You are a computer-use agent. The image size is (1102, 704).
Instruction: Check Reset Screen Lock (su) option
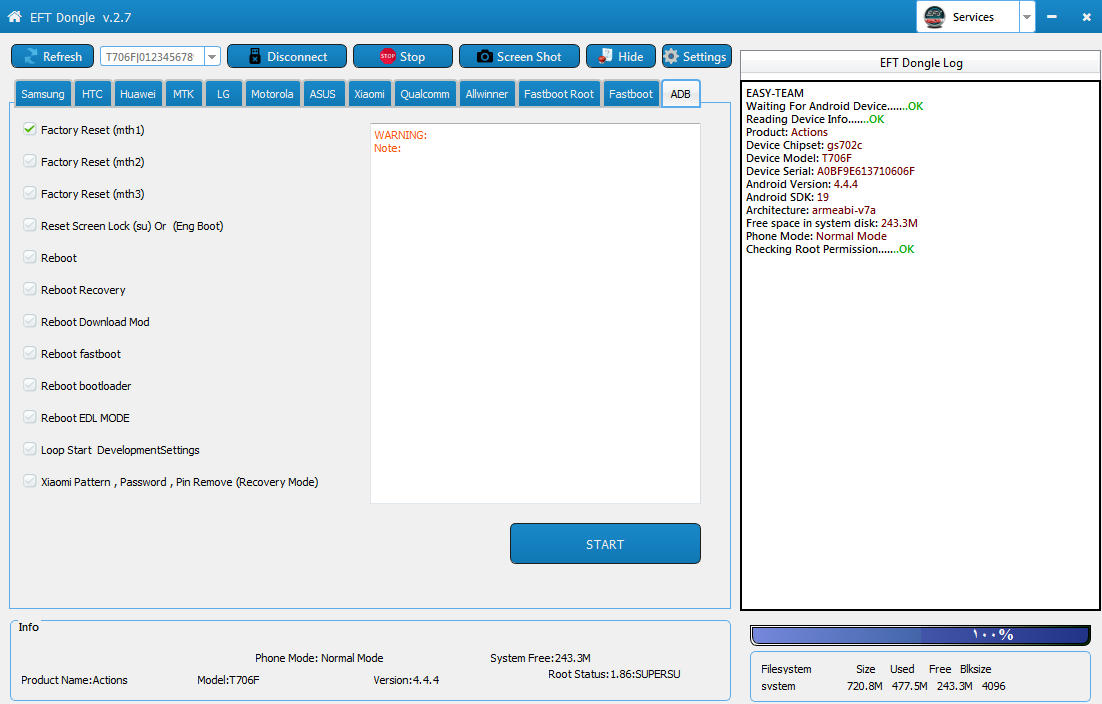point(30,226)
